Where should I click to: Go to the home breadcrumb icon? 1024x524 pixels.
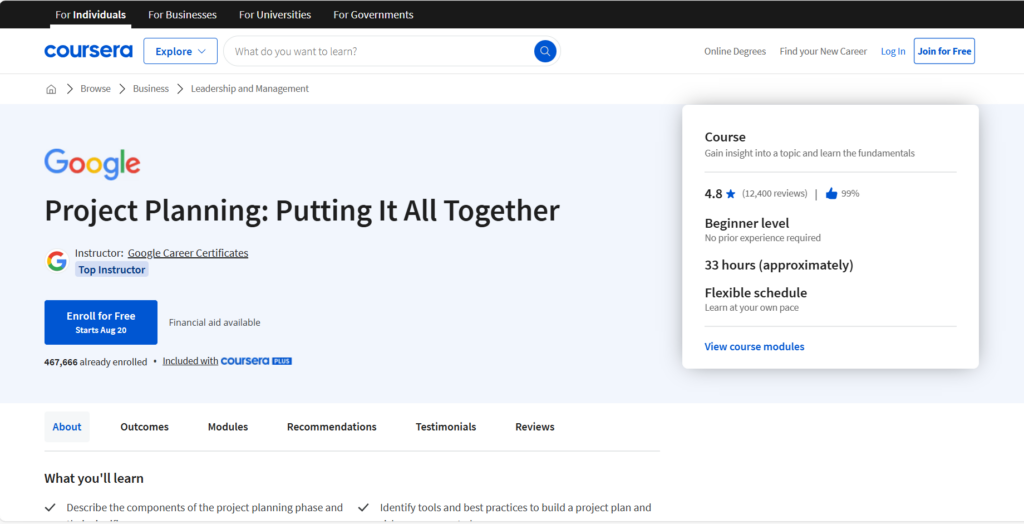[x=51, y=89]
